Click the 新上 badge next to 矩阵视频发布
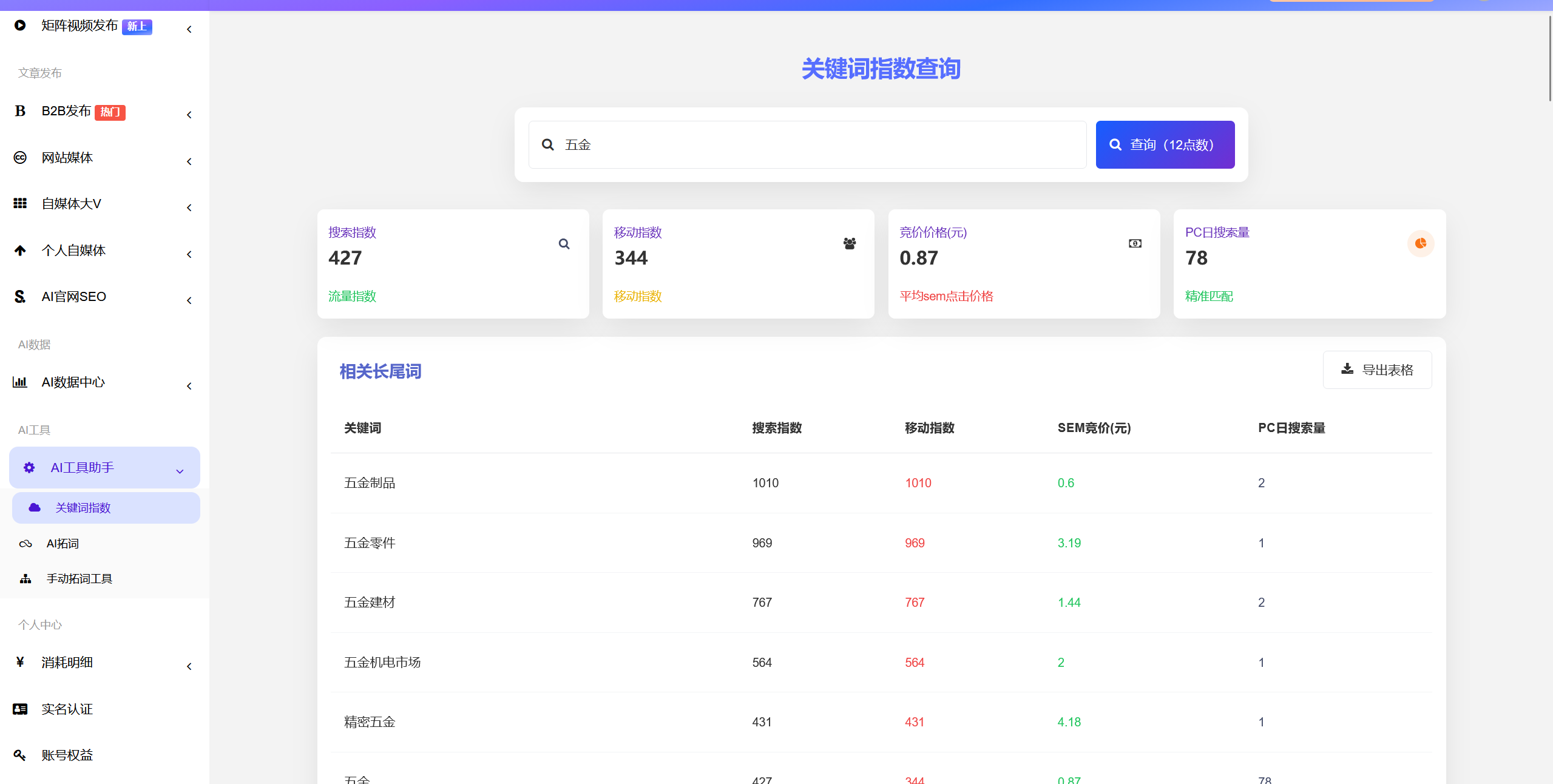Viewport: 1553px width, 784px height. pos(137,27)
